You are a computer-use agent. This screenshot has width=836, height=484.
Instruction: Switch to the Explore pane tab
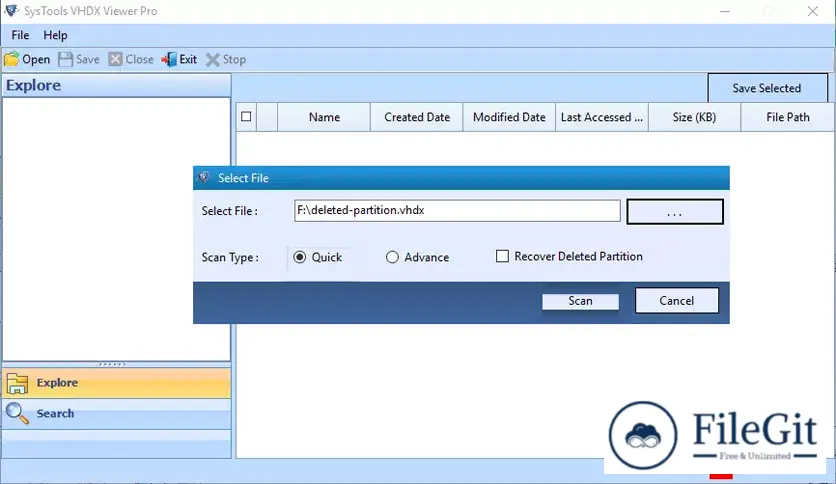[x=117, y=383]
